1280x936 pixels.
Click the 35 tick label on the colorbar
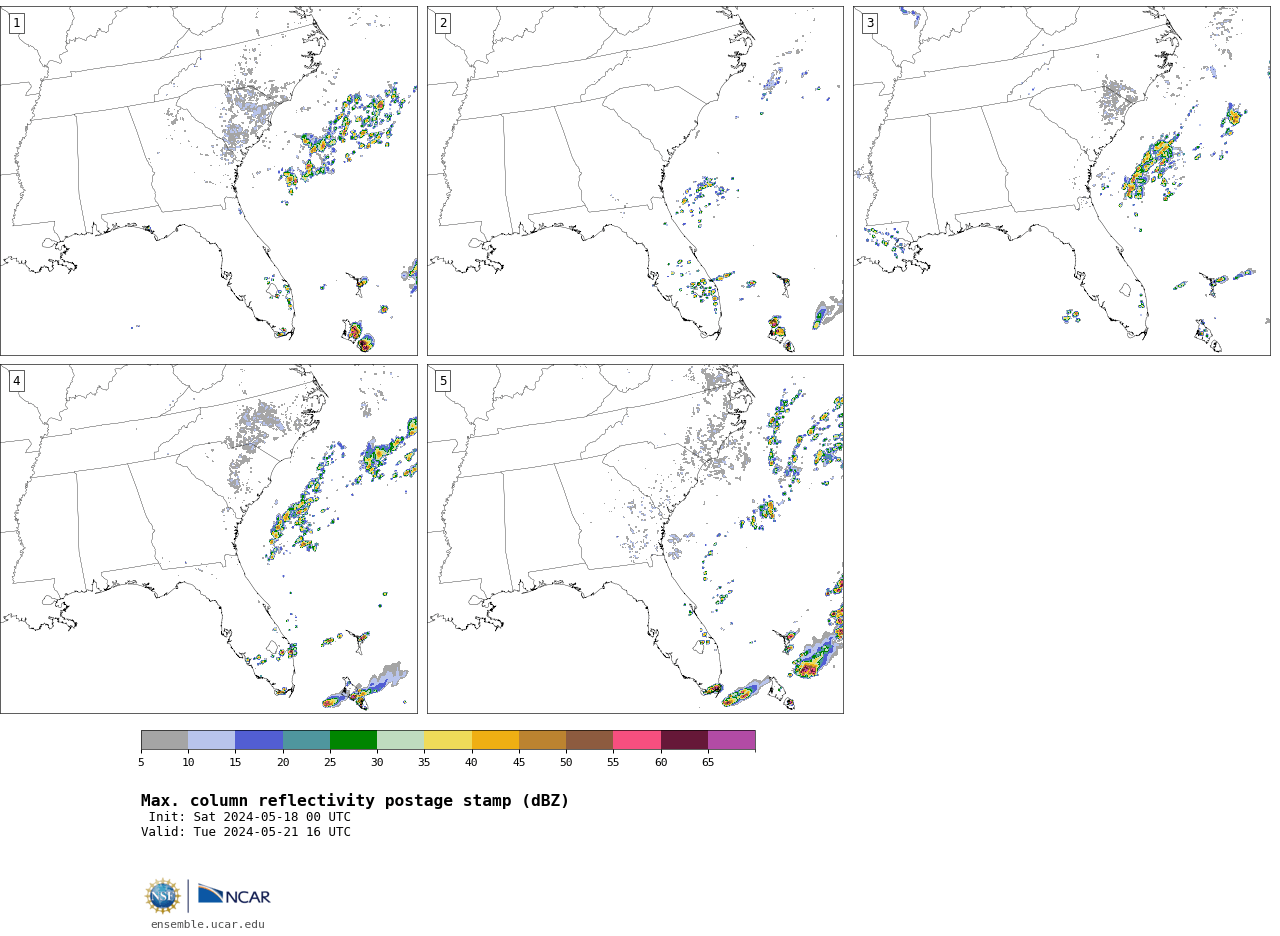(x=424, y=763)
